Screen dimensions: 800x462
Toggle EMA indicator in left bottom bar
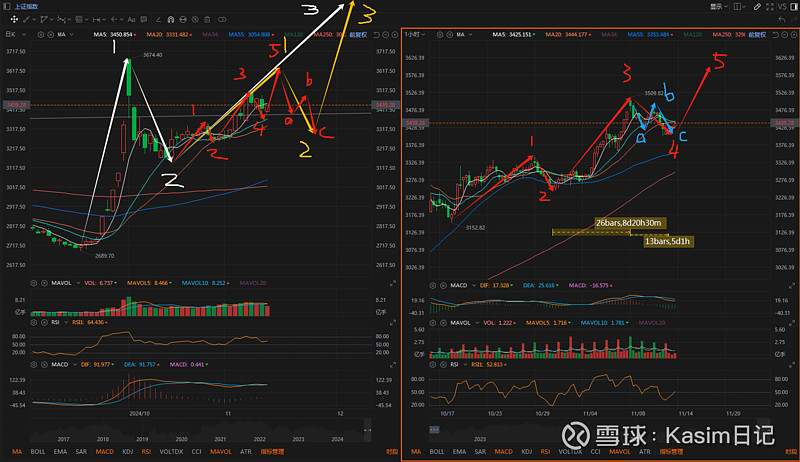(x=60, y=452)
